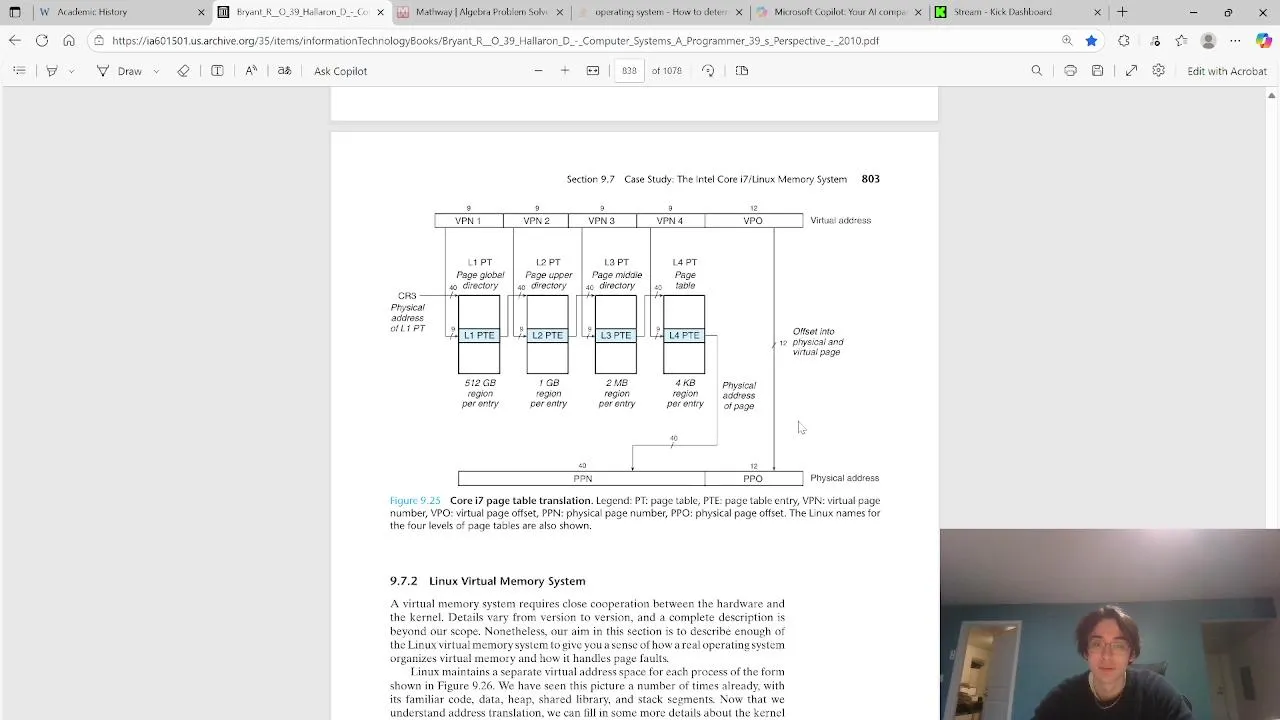The height and width of the screenshot is (720, 1280).
Task: Close the Academic History tab
Action: pyautogui.click(x=201, y=12)
